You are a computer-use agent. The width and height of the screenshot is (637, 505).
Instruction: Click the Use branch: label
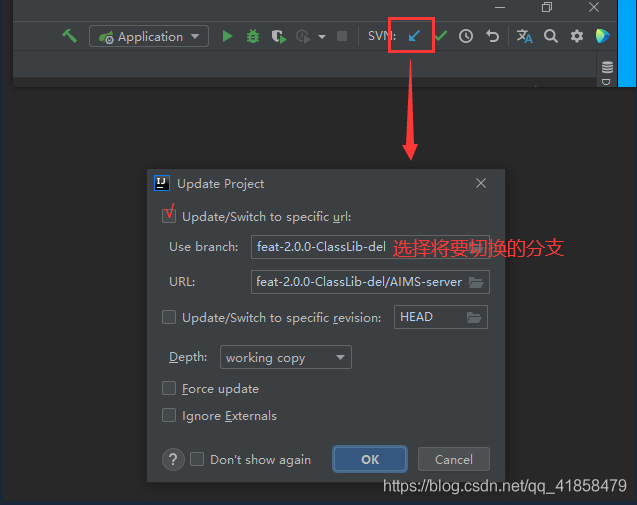point(204,247)
